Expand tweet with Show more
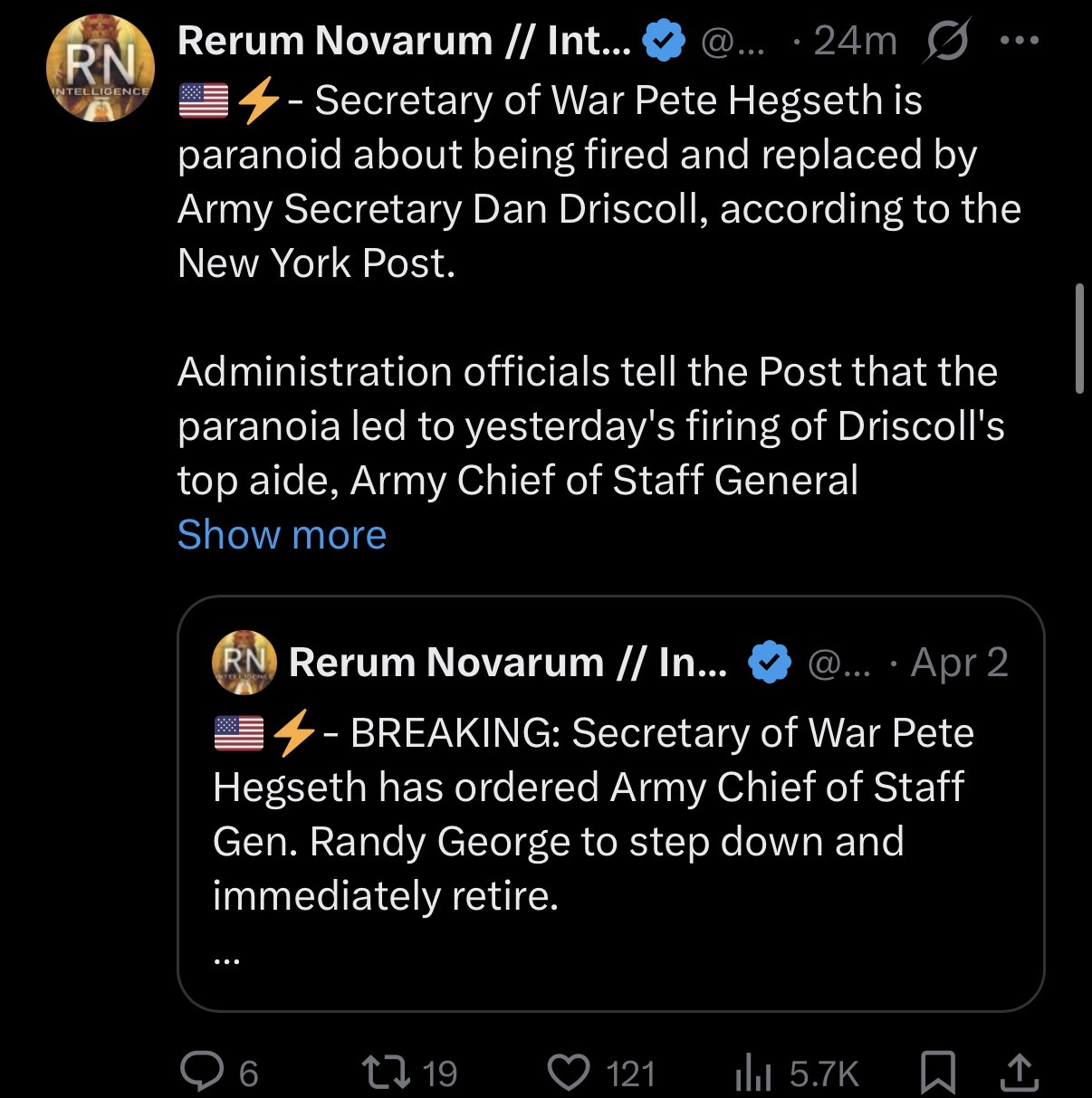This screenshot has width=1092, height=1098. click(x=282, y=534)
